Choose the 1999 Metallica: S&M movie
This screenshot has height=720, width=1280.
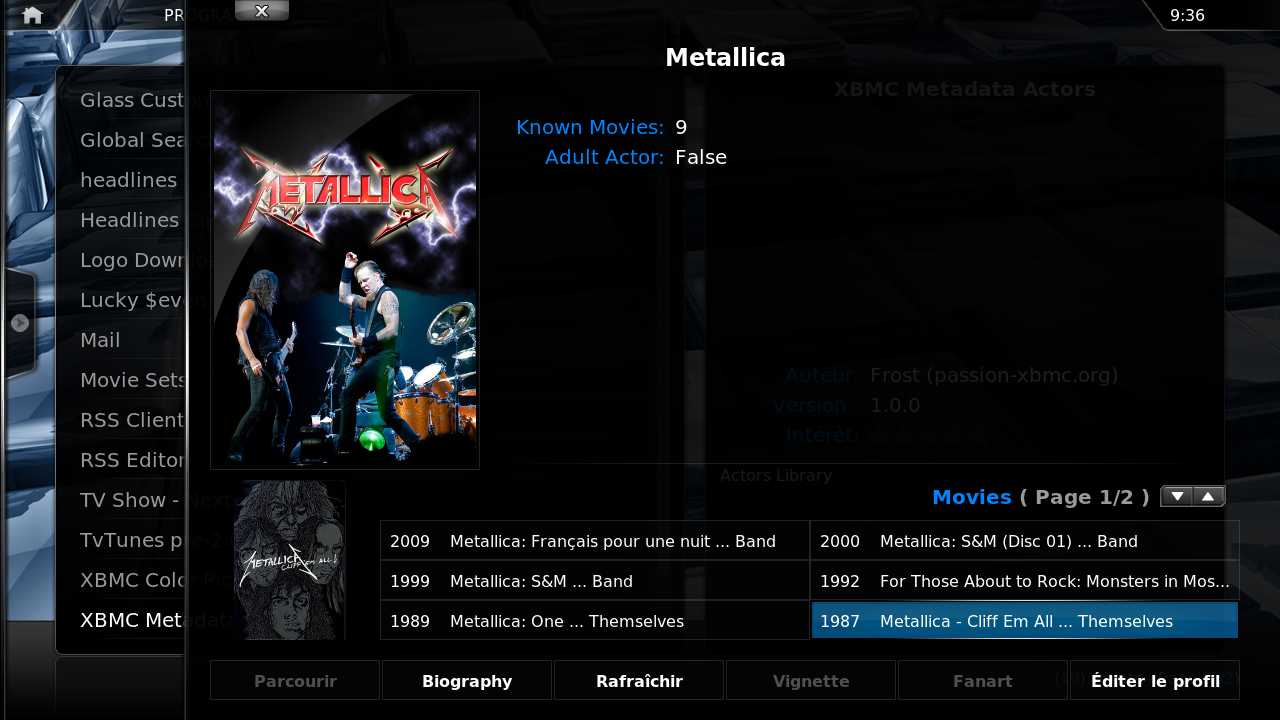click(595, 581)
